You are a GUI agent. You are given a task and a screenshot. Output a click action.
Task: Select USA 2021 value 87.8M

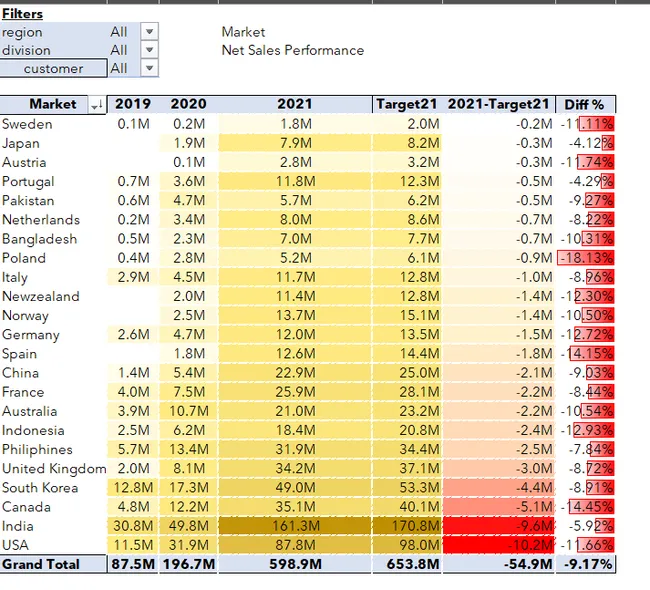click(295, 545)
